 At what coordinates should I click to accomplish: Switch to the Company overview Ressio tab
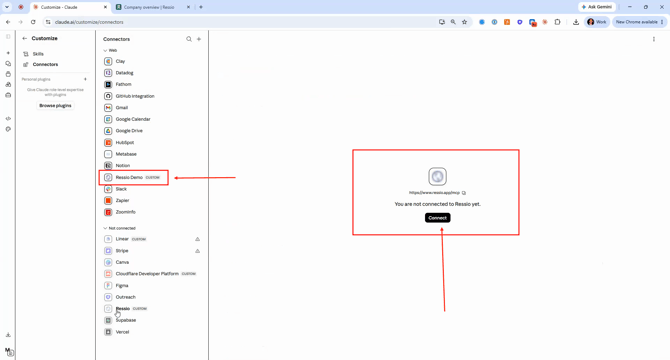tap(149, 7)
